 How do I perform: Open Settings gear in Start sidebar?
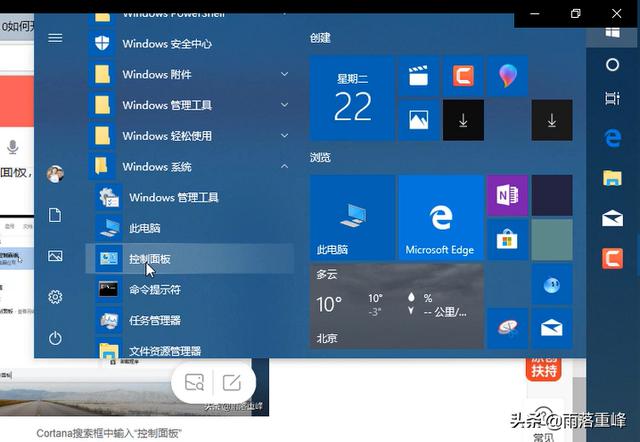55,297
